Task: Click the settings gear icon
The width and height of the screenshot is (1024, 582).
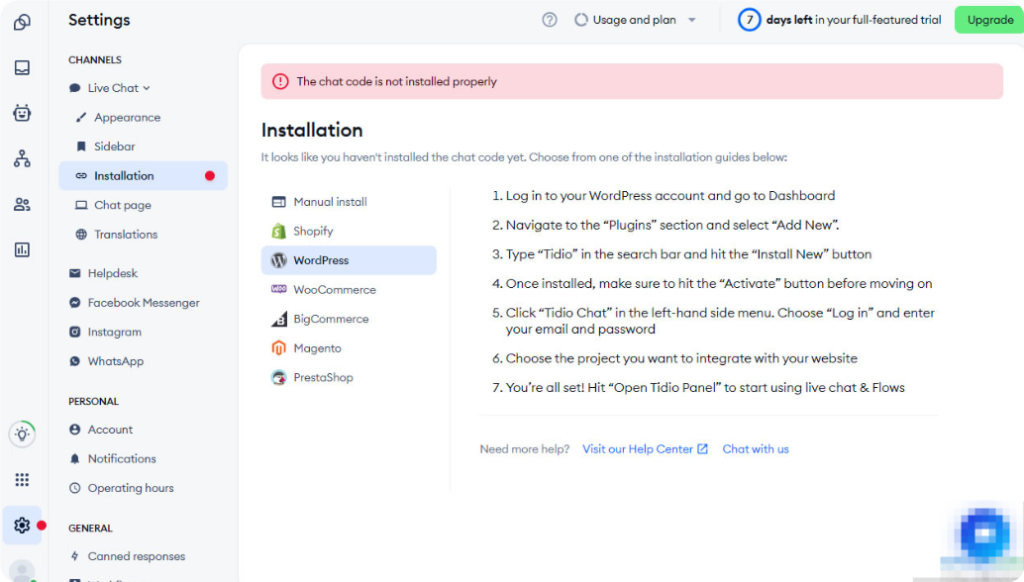Action: click(22, 525)
